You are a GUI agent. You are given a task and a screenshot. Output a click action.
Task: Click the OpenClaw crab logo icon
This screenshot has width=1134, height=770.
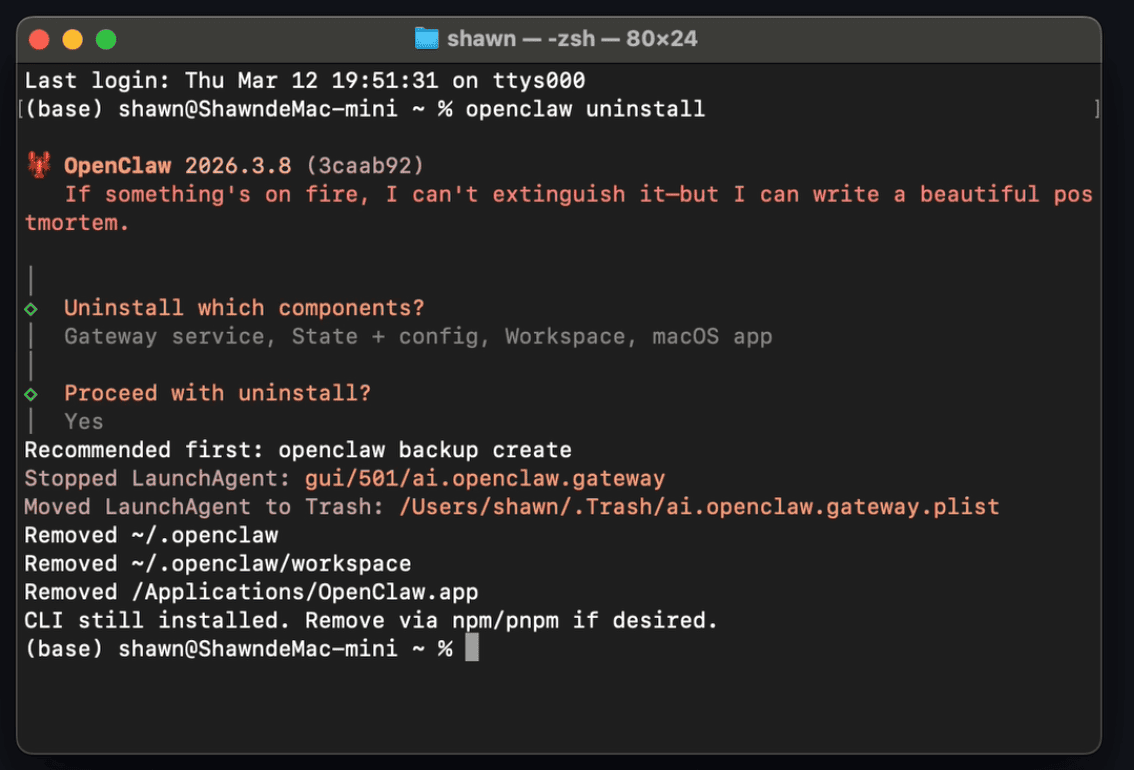pos(38,165)
